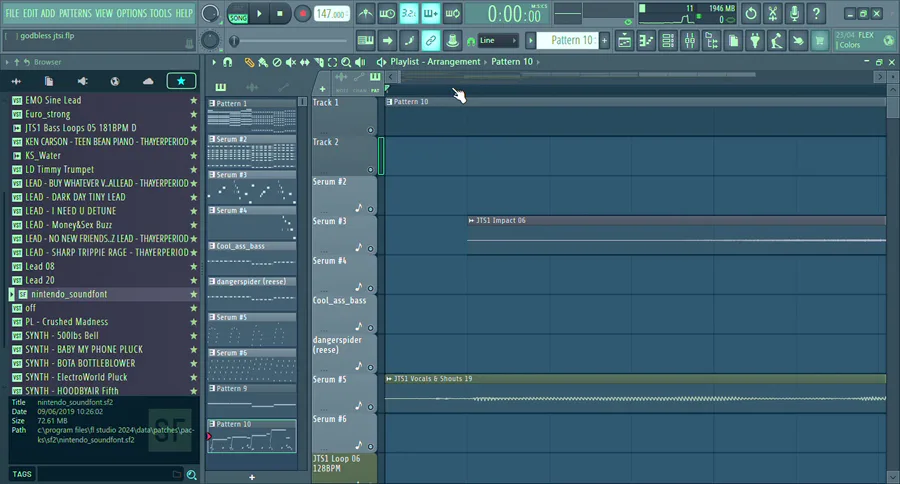Image resolution: width=900 pixels, height=484 pixels.
Task: Open the Line snap dropdown
Action: click(498, 41)
